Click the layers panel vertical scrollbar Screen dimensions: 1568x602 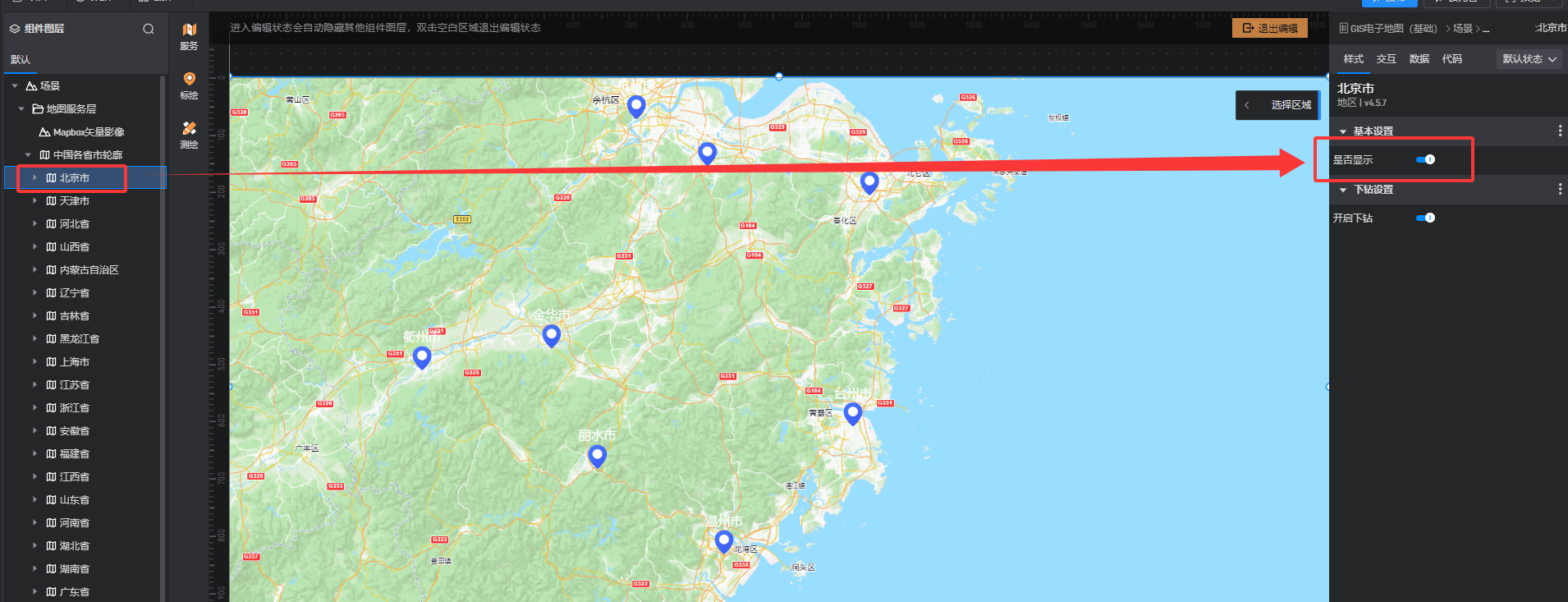163,338
